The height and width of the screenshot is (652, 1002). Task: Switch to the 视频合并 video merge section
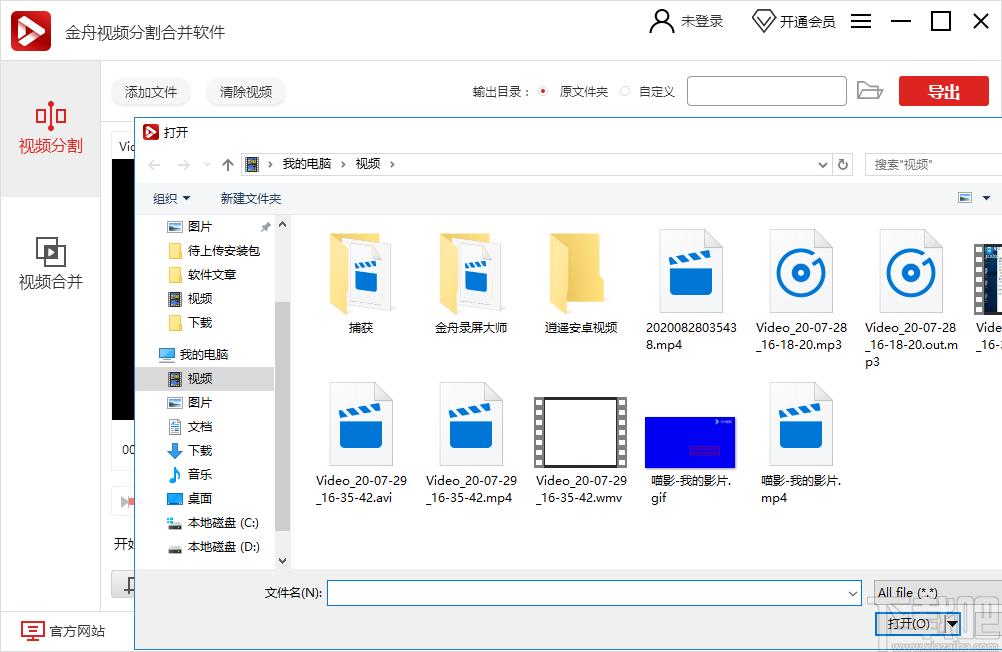point(50,263)
